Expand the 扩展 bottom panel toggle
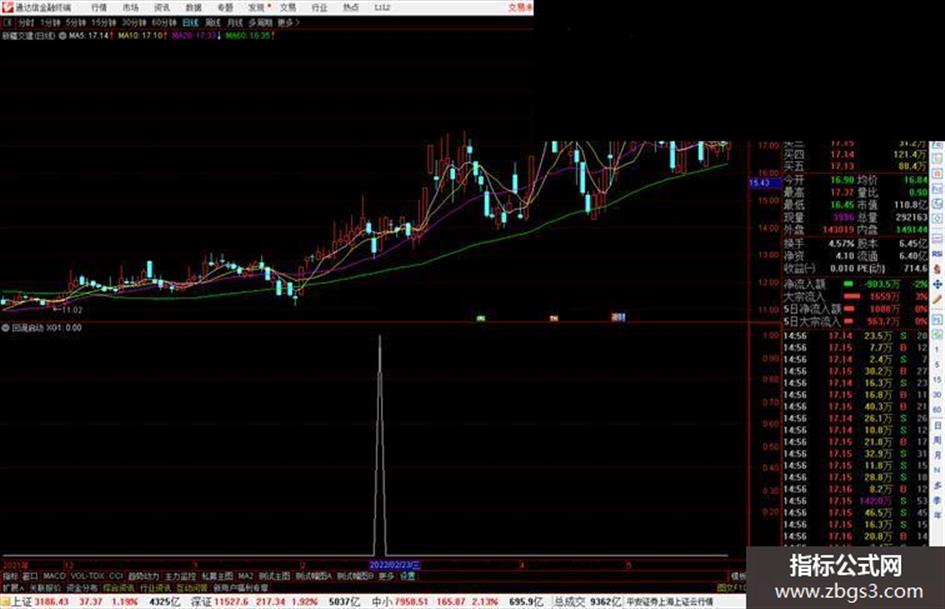Screen dimensions: 945x609 [x=12, y=587]
